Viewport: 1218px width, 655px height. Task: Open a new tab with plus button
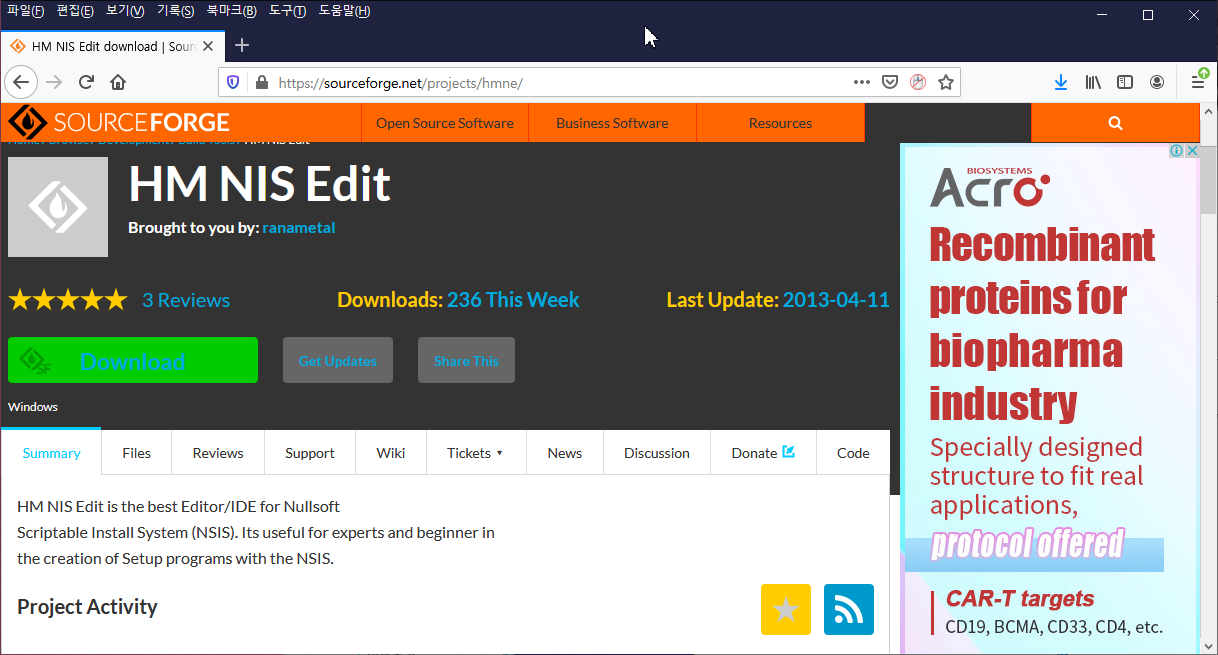(x=242, y=45)
